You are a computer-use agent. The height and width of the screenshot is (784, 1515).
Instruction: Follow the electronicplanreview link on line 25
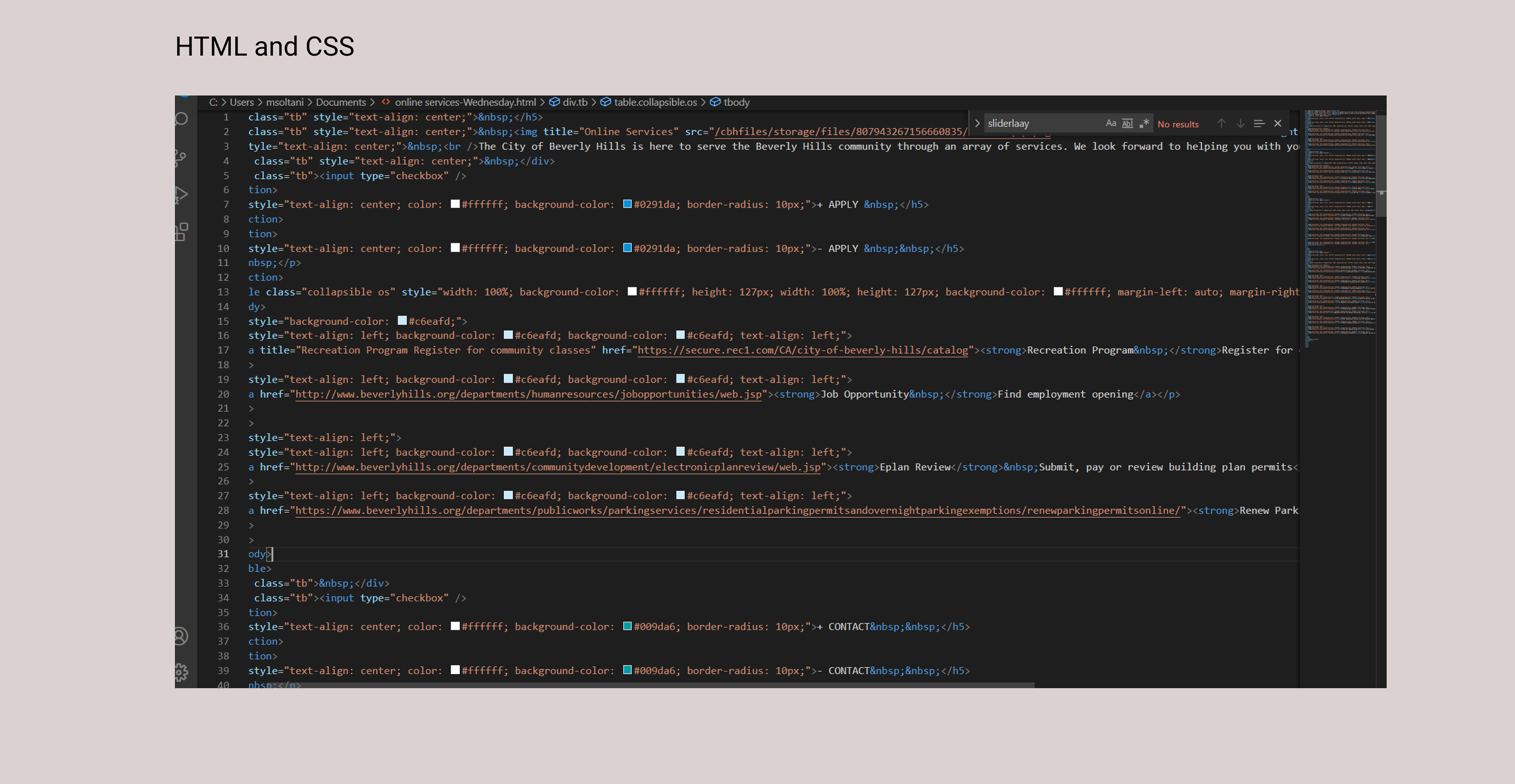[x=557, y=467]
